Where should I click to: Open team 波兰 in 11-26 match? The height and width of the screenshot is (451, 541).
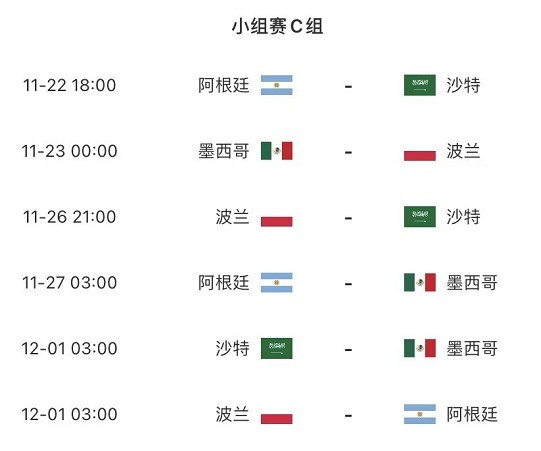pyautogui.click(x=232, y=217)
